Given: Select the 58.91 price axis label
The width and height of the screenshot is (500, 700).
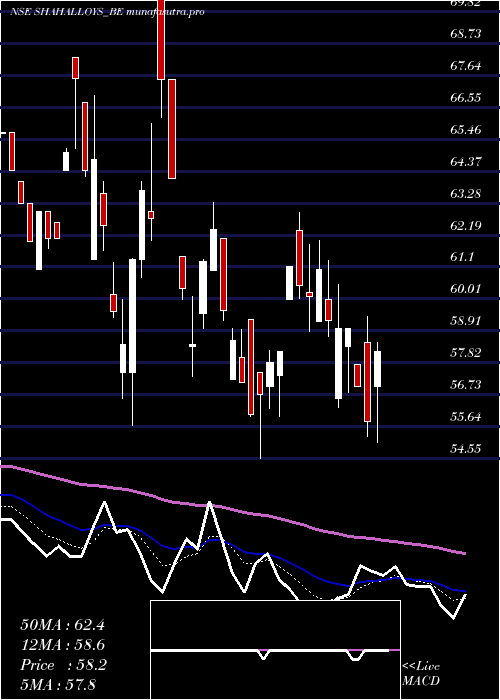Looking at the screenshot, I should click(466, 321).
